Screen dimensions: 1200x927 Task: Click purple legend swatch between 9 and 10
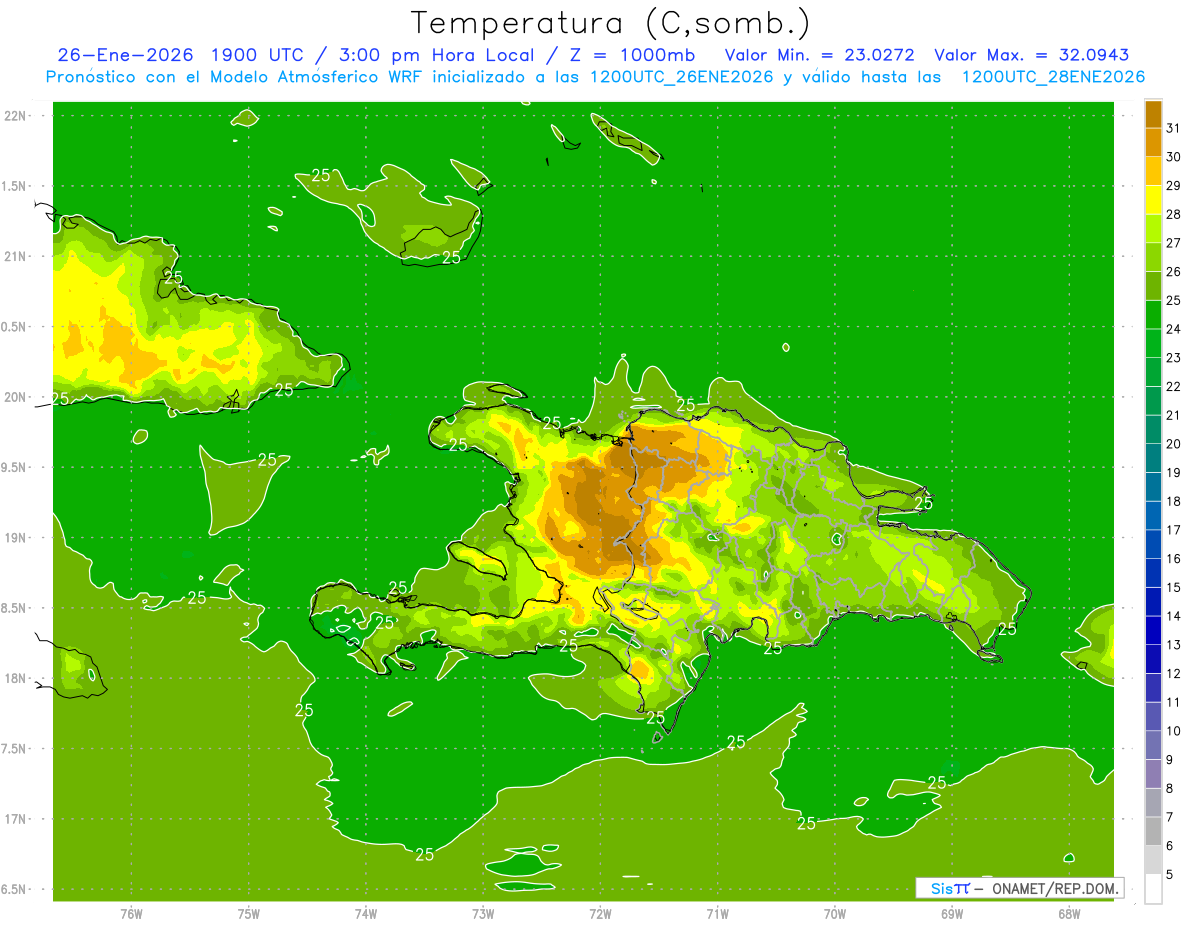(1153, 745)
